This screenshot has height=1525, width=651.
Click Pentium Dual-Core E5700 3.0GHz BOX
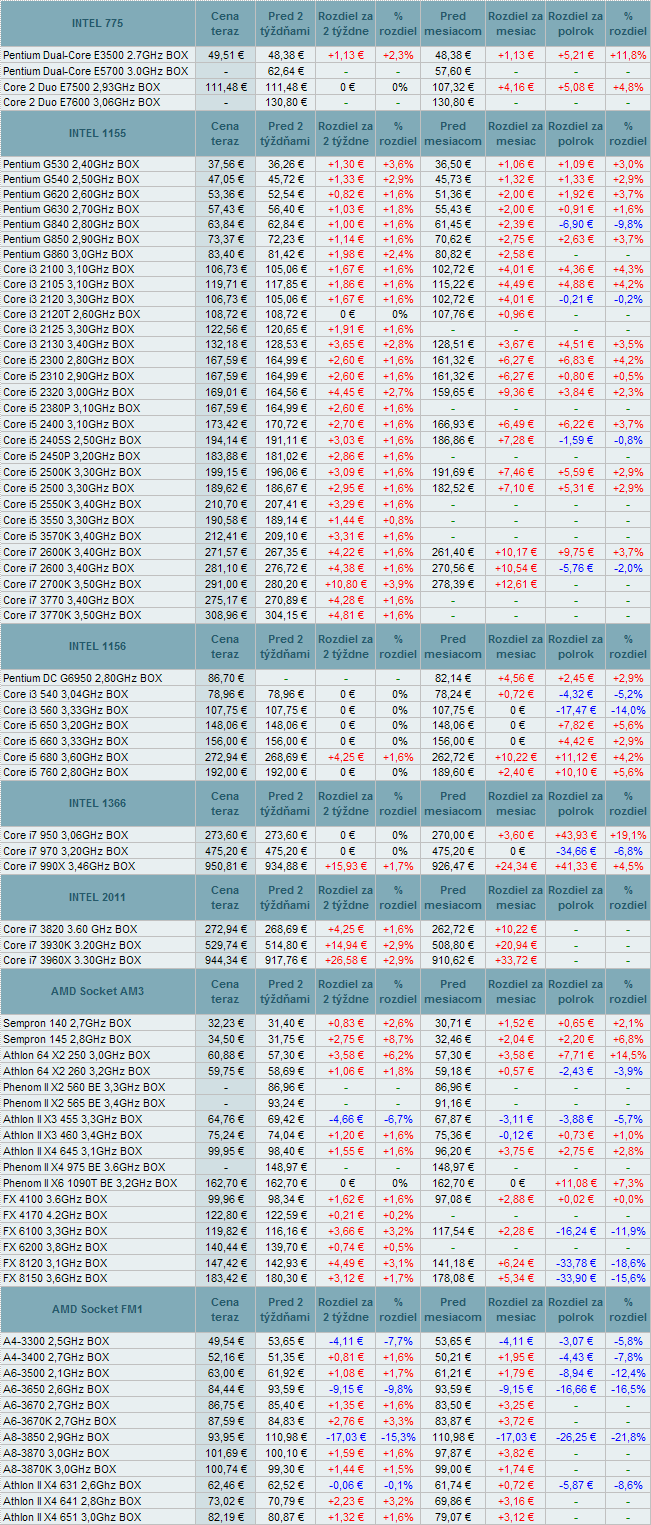point(96,72)
